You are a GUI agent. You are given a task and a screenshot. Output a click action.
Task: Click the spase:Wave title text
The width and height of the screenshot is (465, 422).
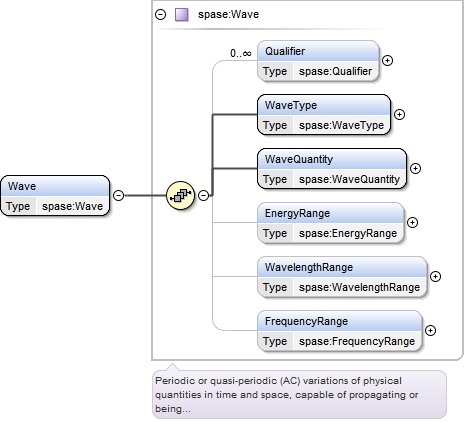[x=228, y=15]
